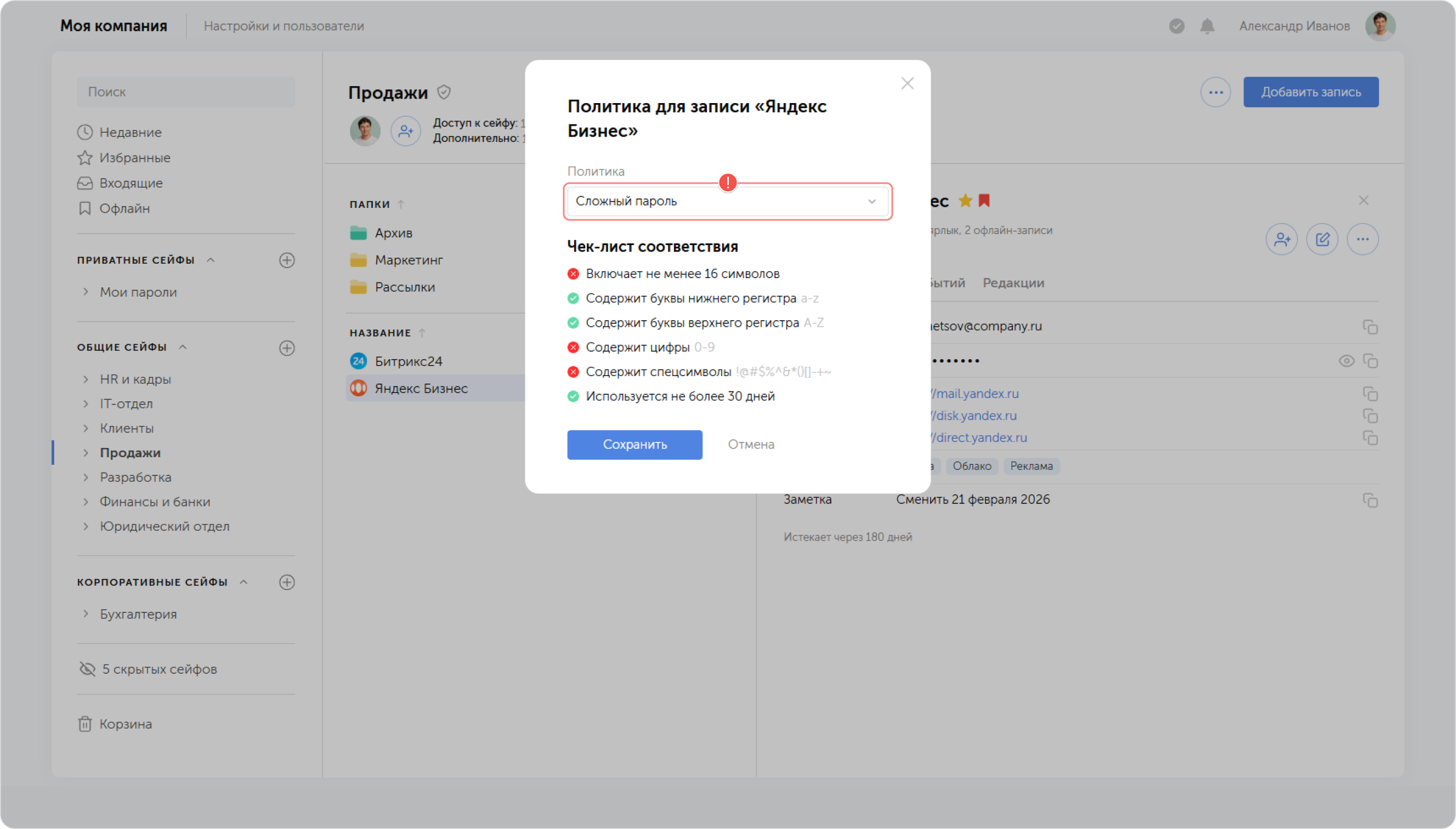Viewport: 1456px width, 829px height.
Task: Add a new private safe with plus icon
Action: point(286,260)
